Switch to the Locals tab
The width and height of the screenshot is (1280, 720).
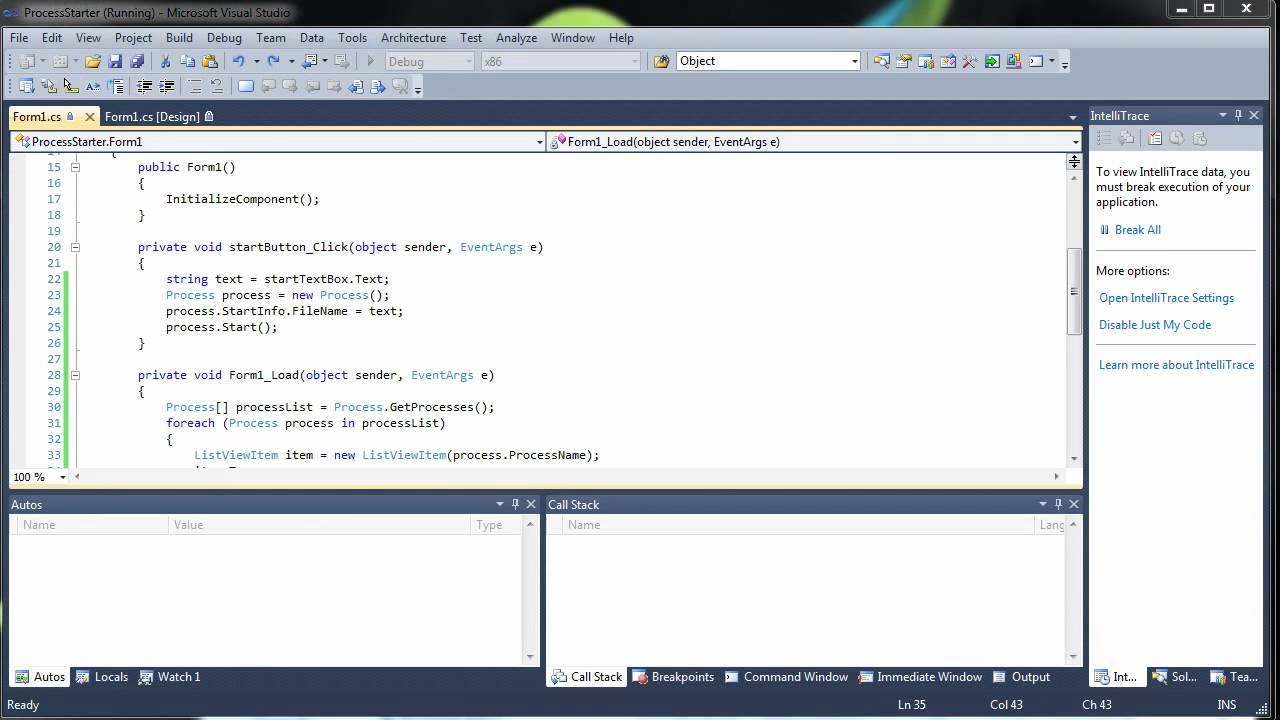tap(102, 677)
